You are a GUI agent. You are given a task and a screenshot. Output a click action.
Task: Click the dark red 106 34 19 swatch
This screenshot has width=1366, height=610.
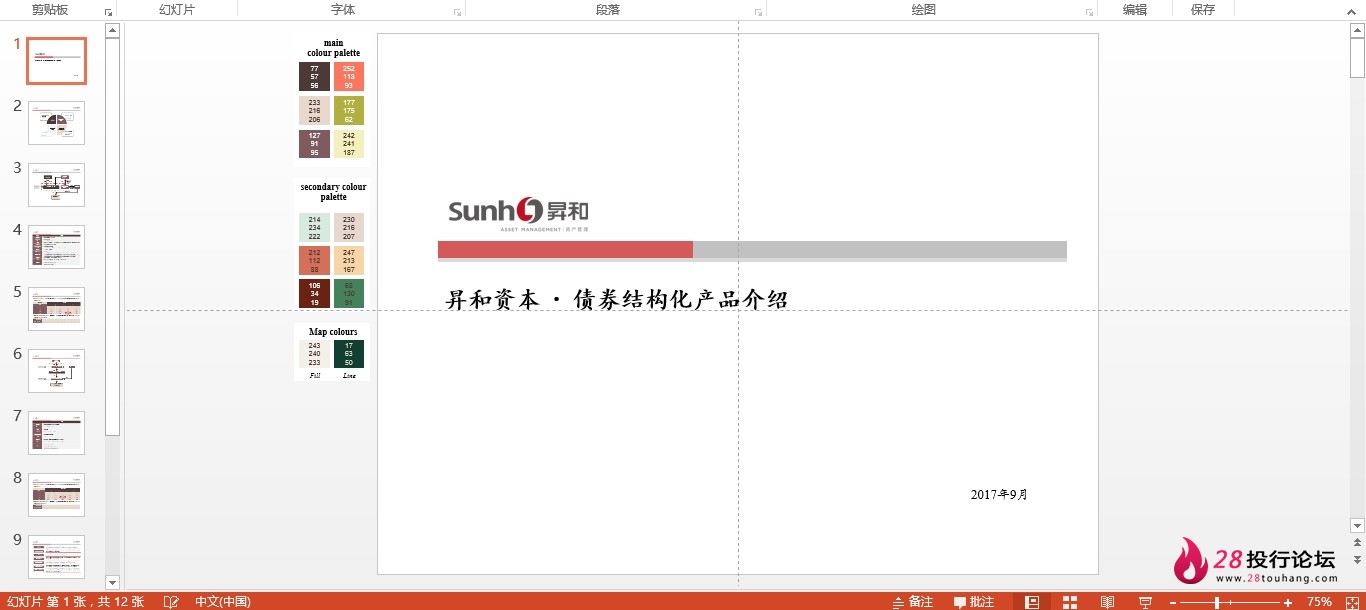(x=314, y=293)
